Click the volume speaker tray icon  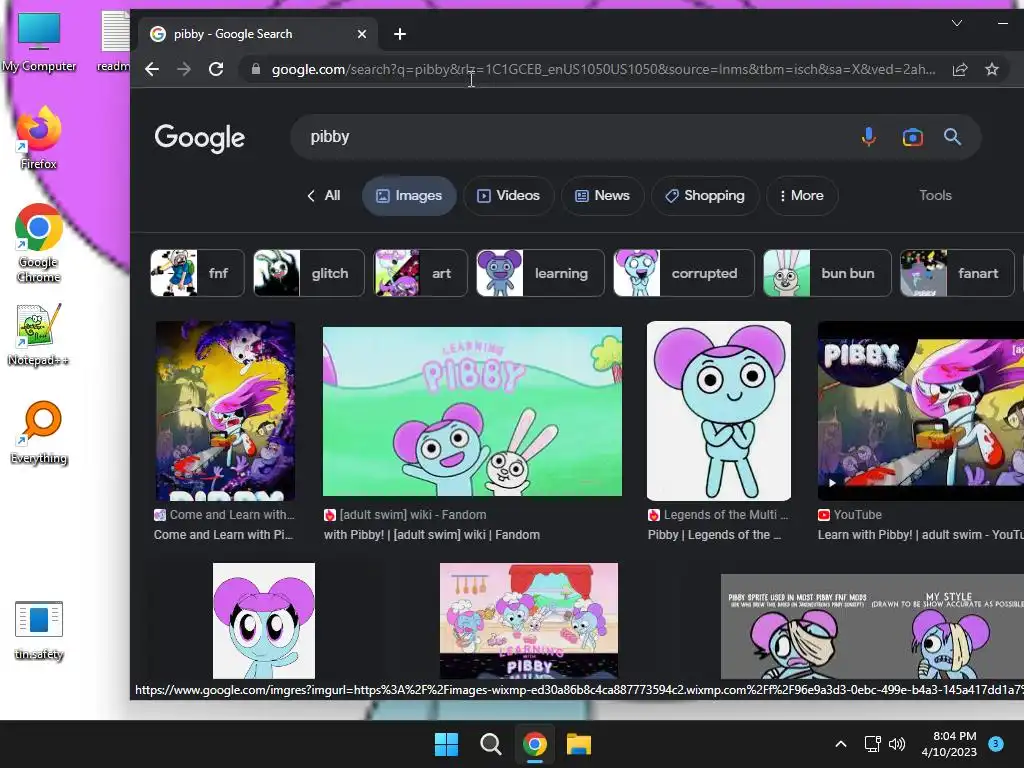click(897, 744)
